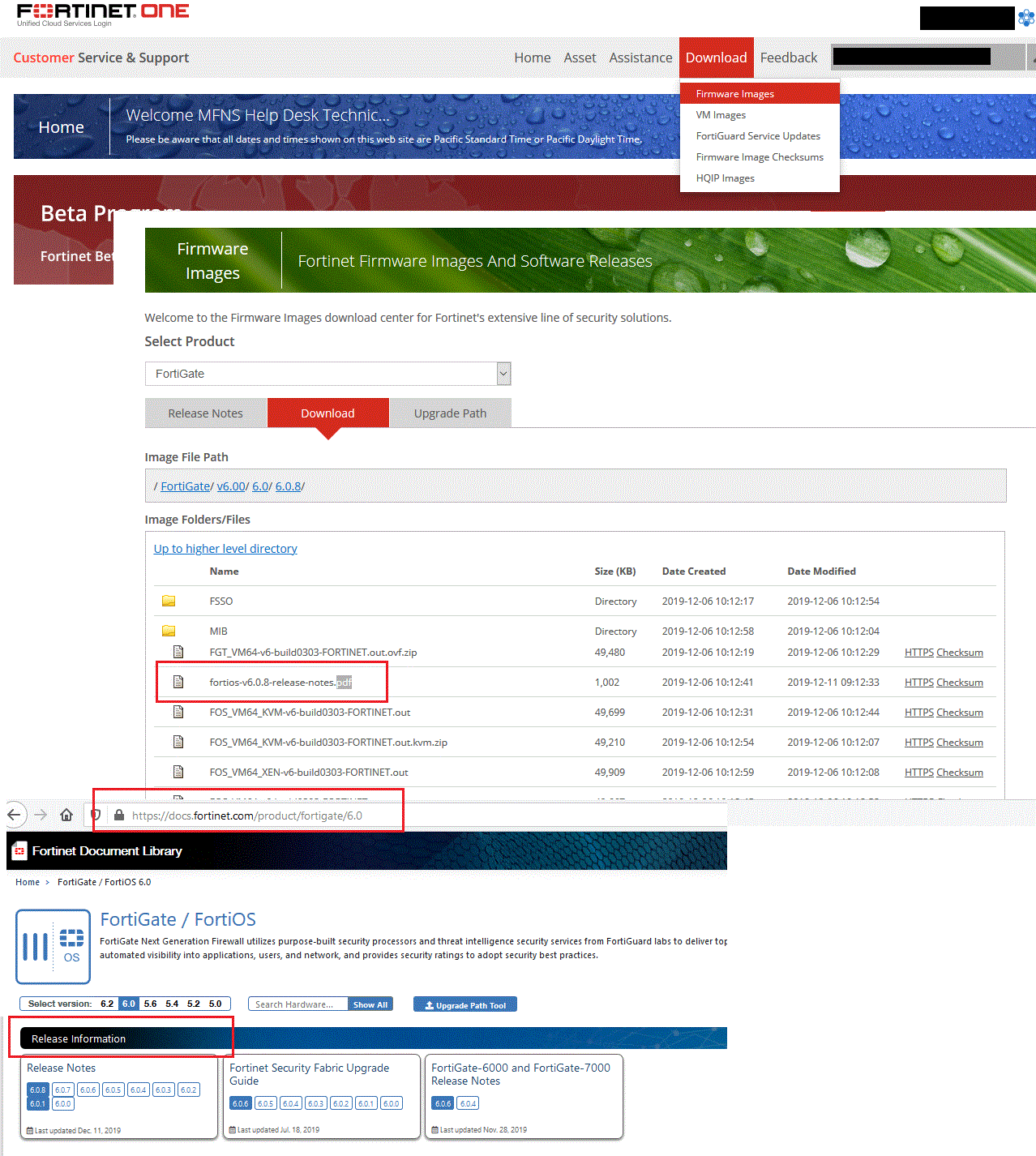This screenshot has height=1156, width=1036.
Task: Click the browser home icon
Action: coord(66,815)
